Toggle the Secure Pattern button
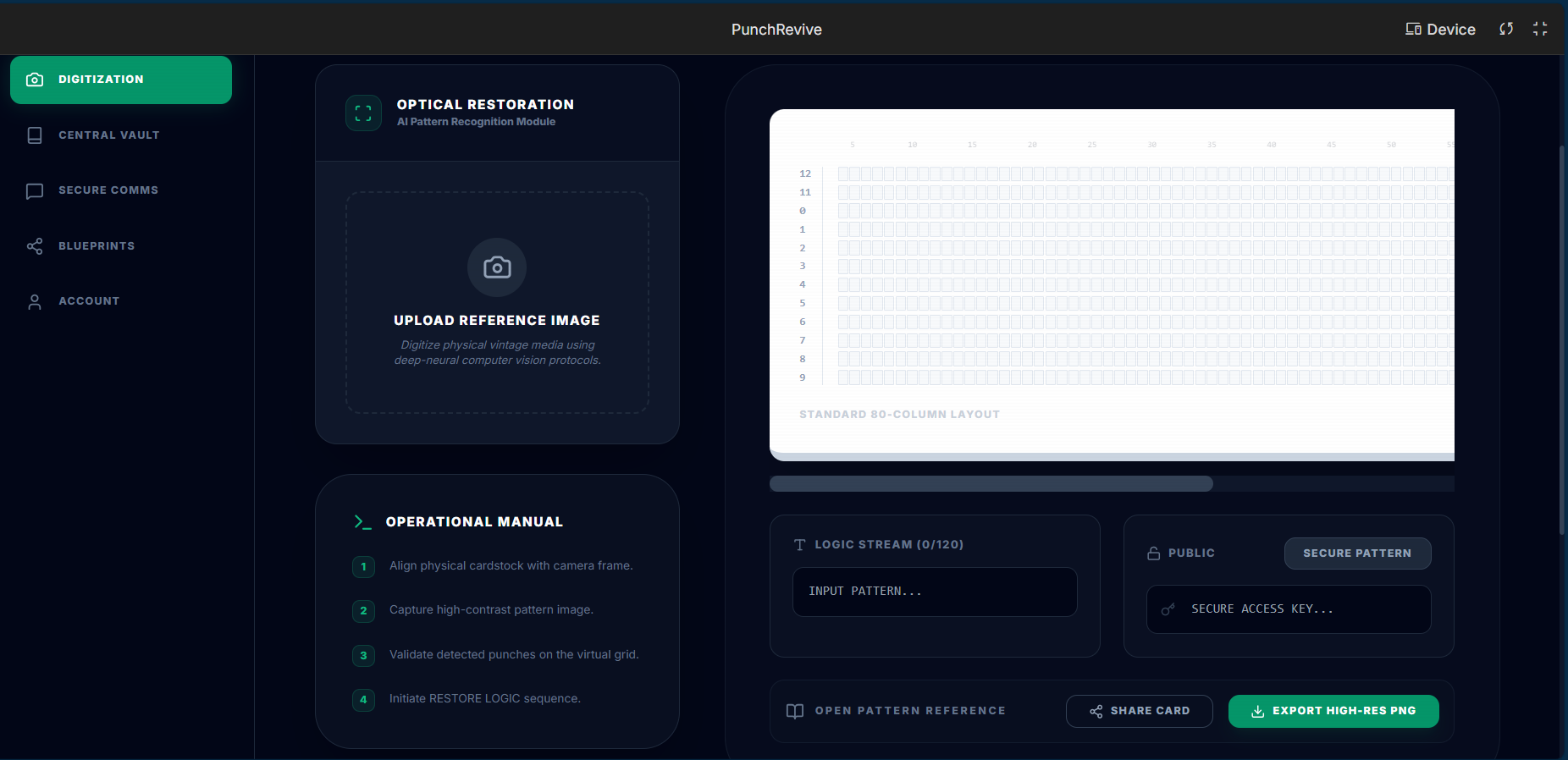Screen dimensions: 1568x760 [x=1357, y=553]
